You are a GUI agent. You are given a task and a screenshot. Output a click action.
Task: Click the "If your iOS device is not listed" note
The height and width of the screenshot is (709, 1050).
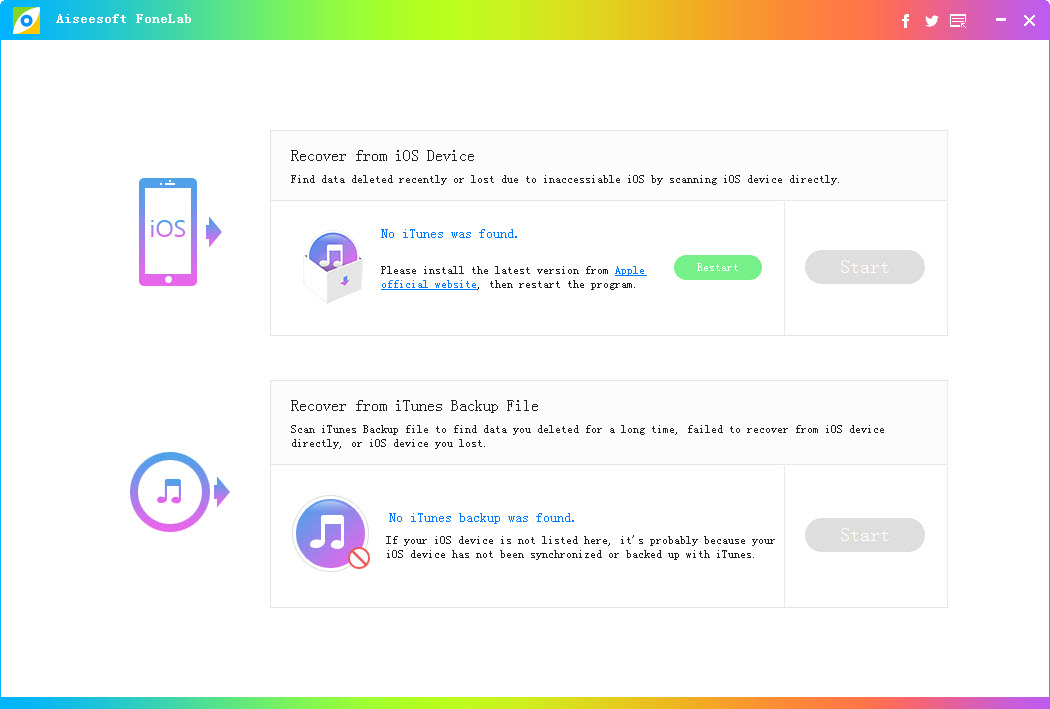(x=580, y=547)
